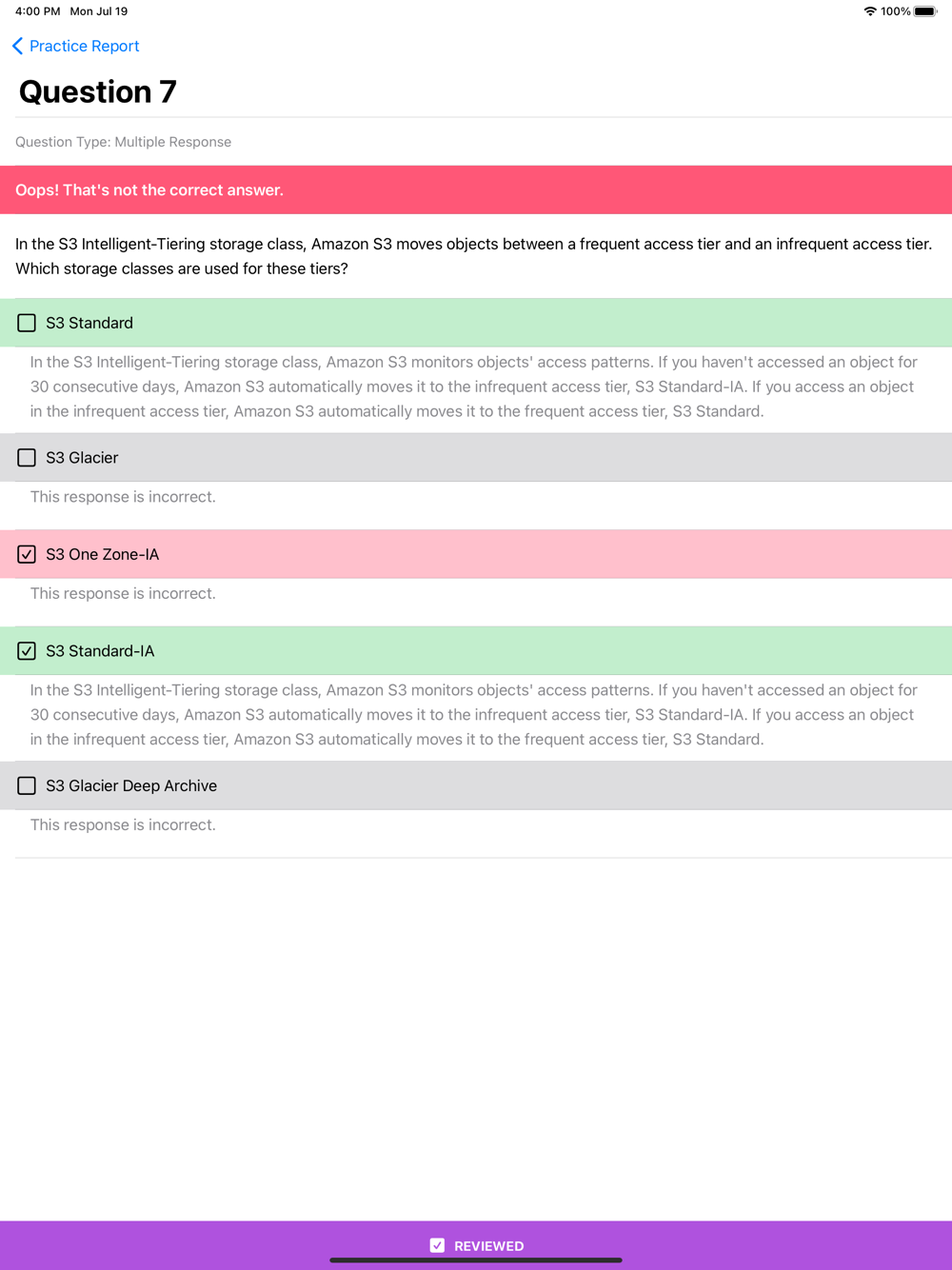
Task: Check the S3 Glacier checkbox
Action: (x=27, y=458)
